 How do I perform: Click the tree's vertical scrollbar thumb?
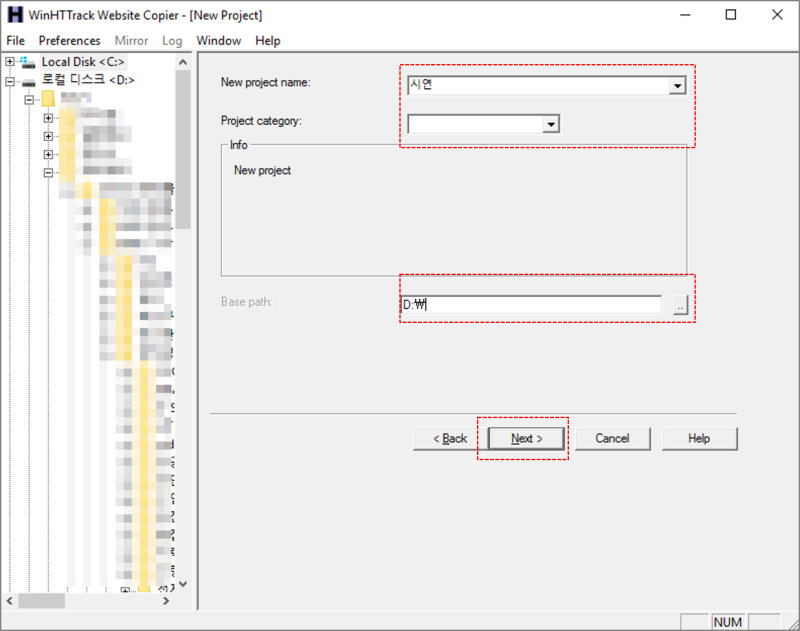click(x=183, y=149)
